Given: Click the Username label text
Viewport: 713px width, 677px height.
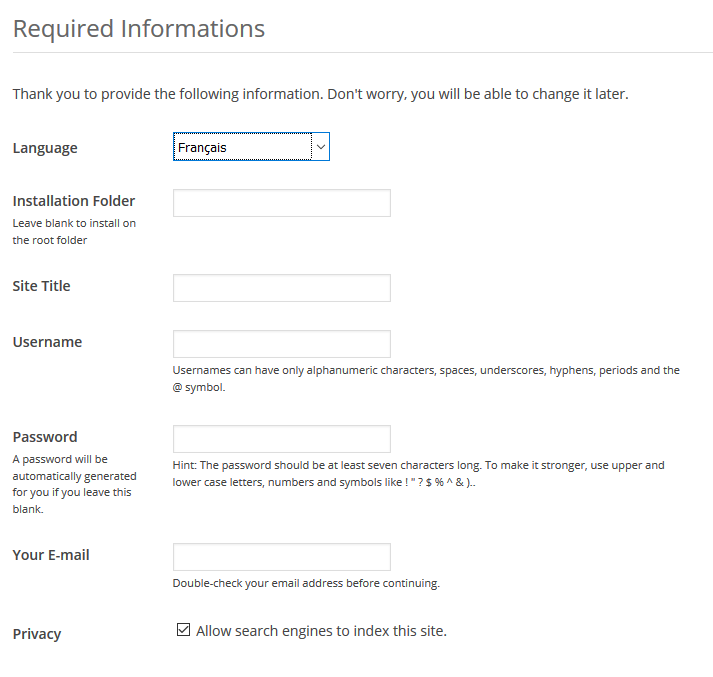Looking at the screenshot, I should coord(47,342).
